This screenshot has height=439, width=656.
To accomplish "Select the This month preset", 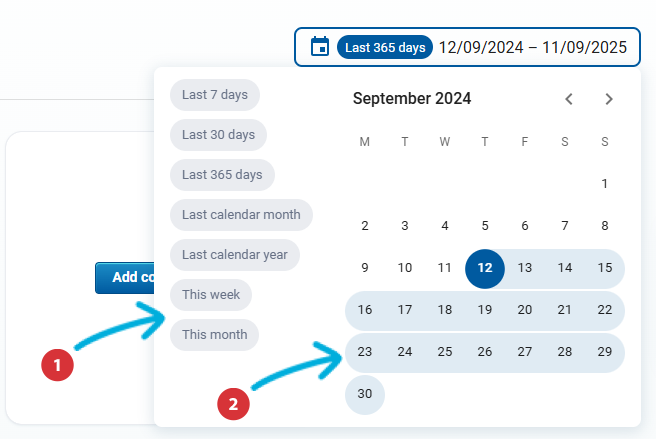I will pyautogui.click(x=215, y=333).
